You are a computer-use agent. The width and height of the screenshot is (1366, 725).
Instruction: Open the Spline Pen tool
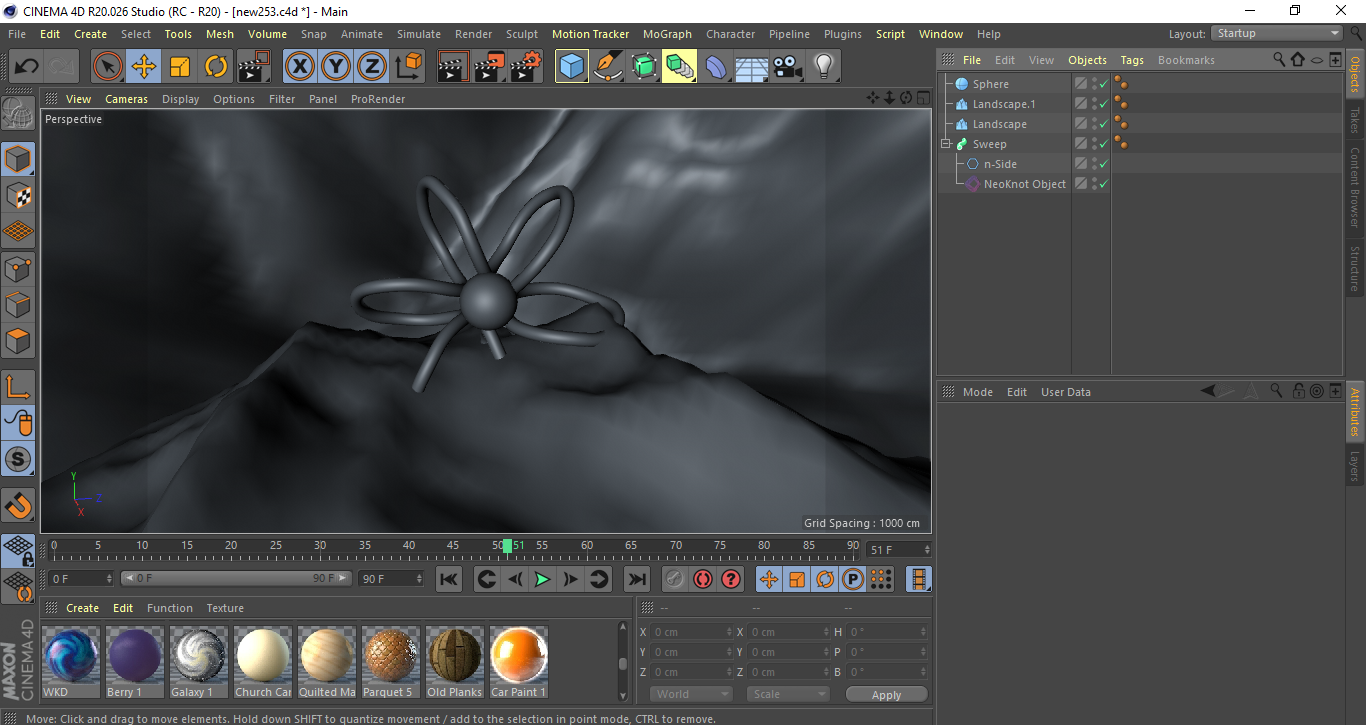(608, 67)
